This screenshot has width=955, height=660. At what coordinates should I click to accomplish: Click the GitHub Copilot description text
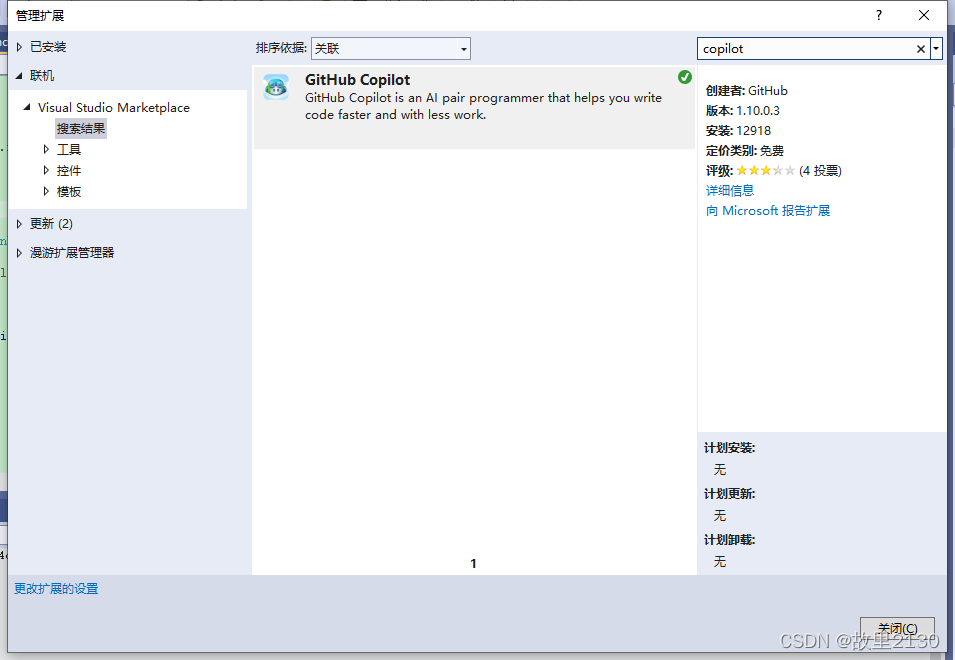pyautogui.click(x=483, y=107)
